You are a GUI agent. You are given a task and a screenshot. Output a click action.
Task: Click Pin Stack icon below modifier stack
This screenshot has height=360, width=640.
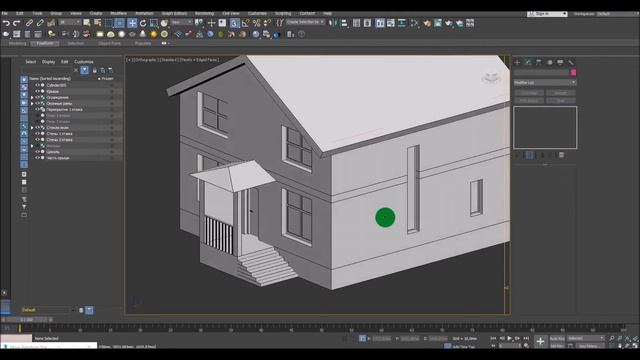[518, 155]
